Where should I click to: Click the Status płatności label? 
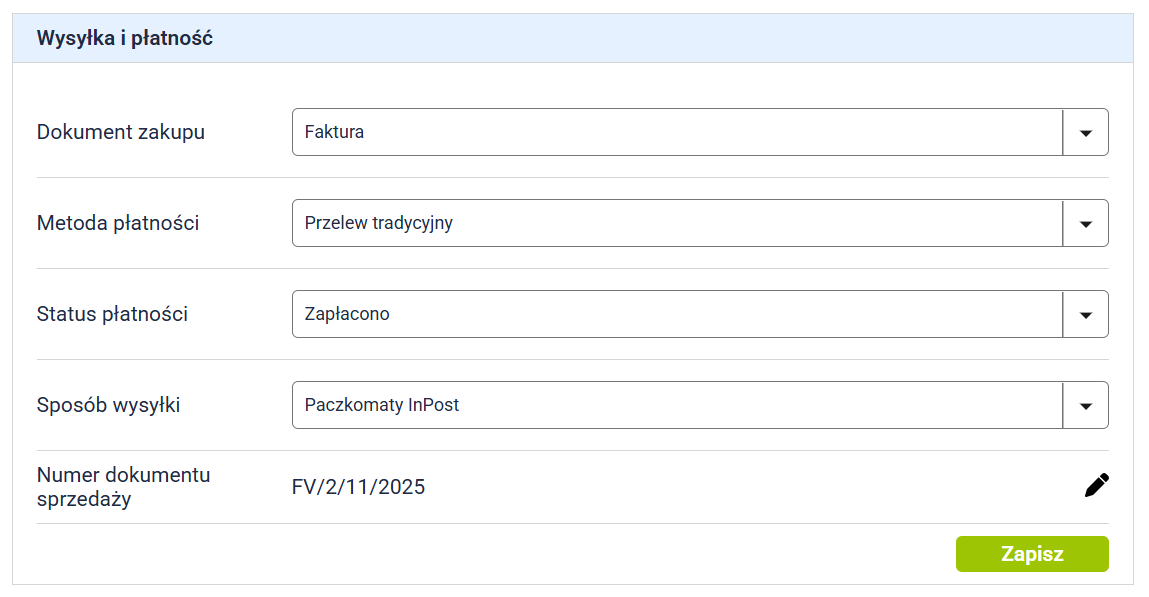tap(112, 314)
